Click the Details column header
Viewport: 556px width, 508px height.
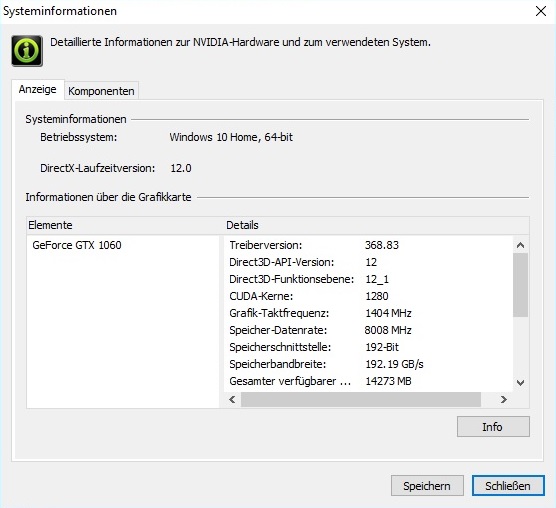[376, 225]
